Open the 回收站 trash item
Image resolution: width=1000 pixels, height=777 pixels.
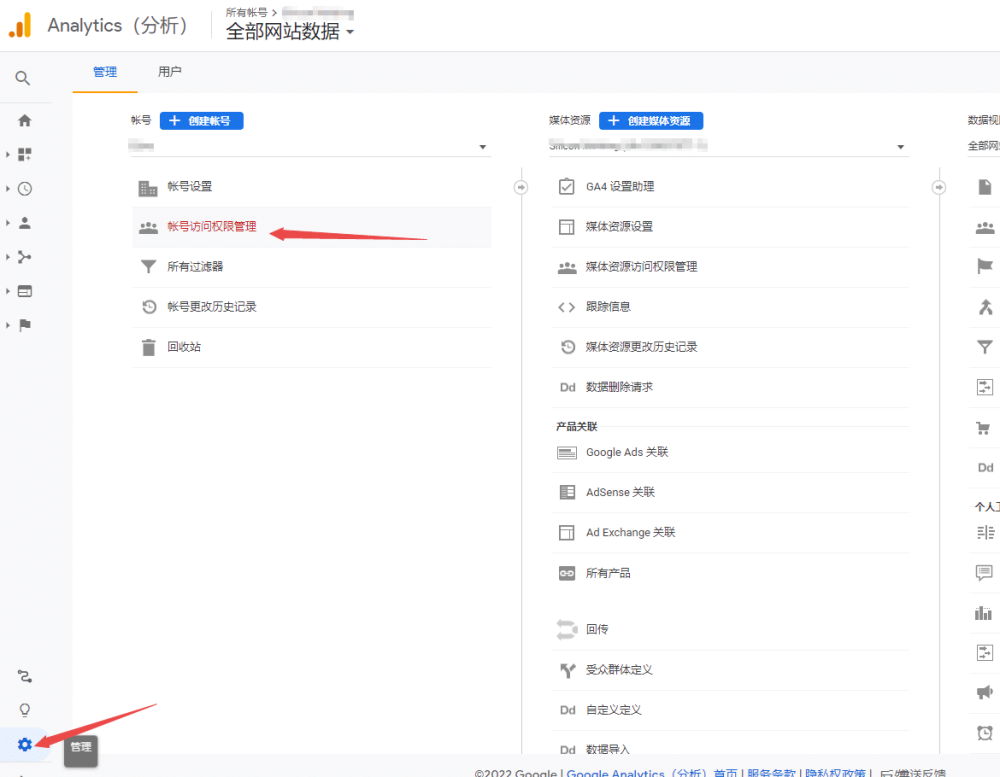pyautogui.click(x=184, y=347)
